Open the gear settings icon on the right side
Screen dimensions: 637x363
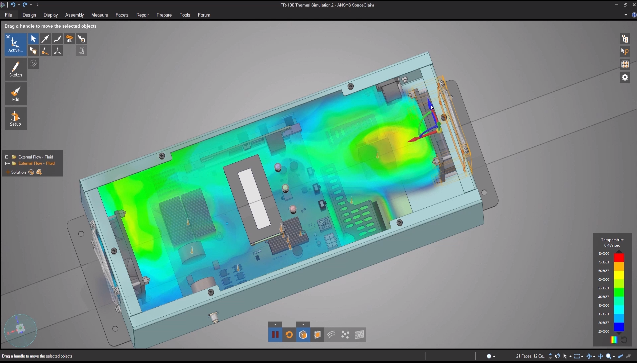pyautogui.click(x=625, y=77)
